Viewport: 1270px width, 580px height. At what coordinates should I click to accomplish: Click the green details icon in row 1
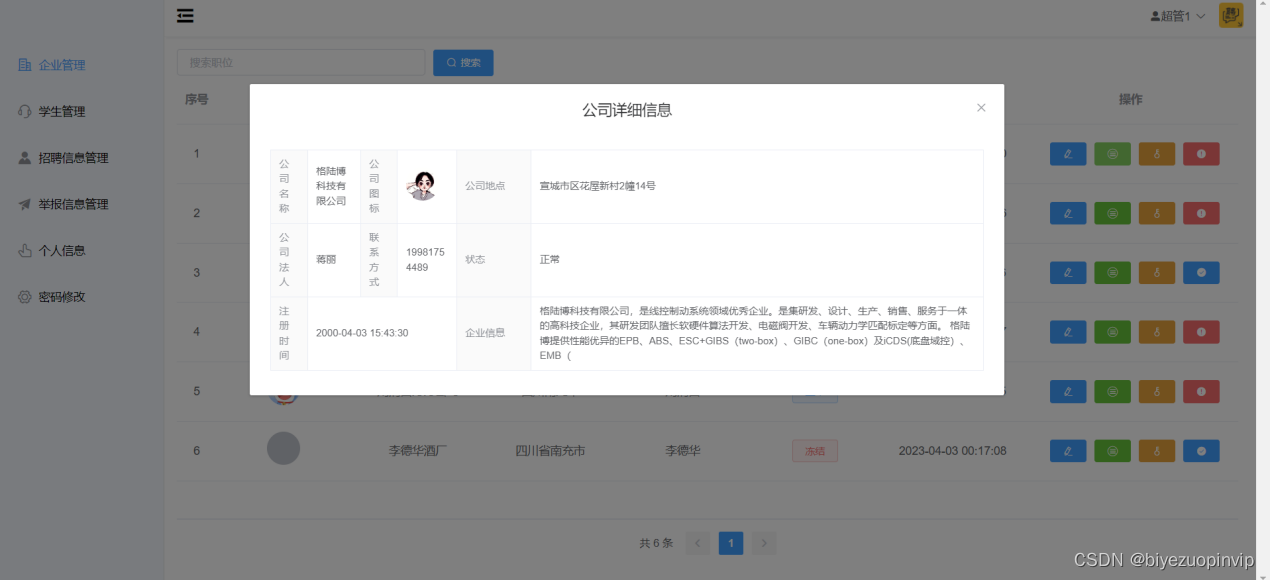[x=1112, y=154]
